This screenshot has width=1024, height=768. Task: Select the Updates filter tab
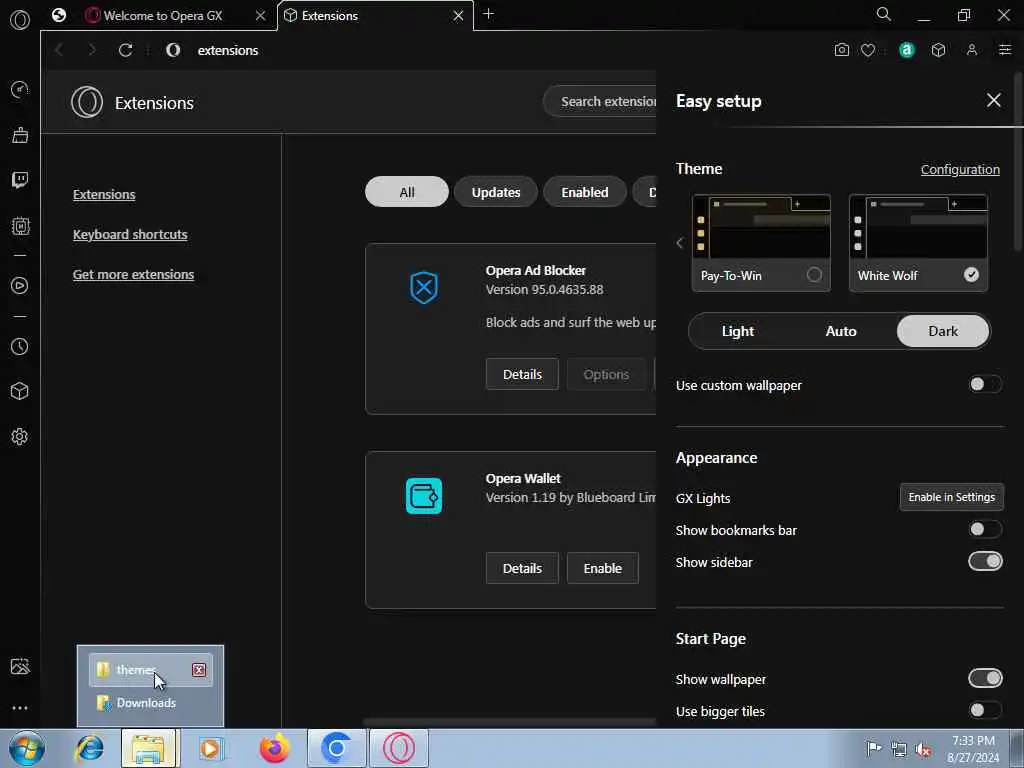496,192
